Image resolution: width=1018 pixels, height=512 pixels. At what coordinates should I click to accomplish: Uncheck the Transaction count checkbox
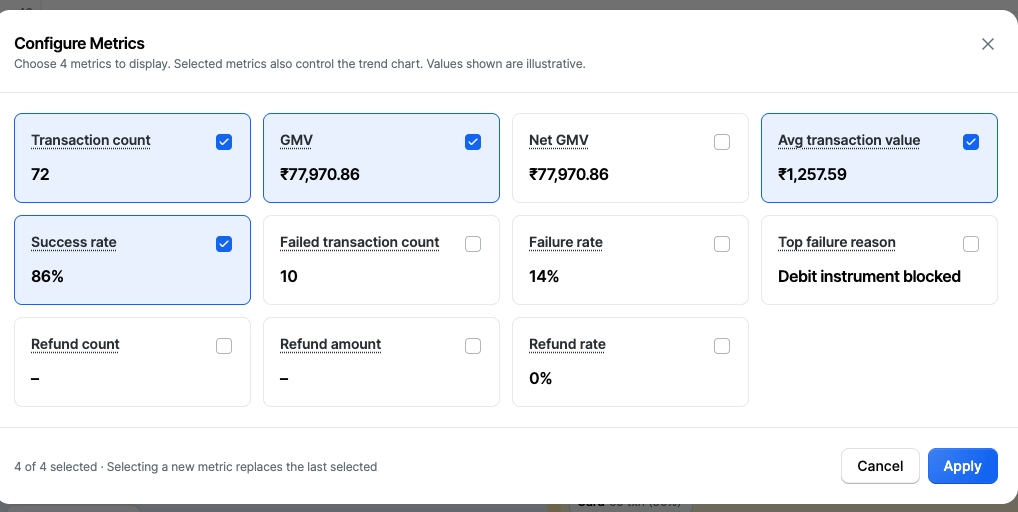224,141
